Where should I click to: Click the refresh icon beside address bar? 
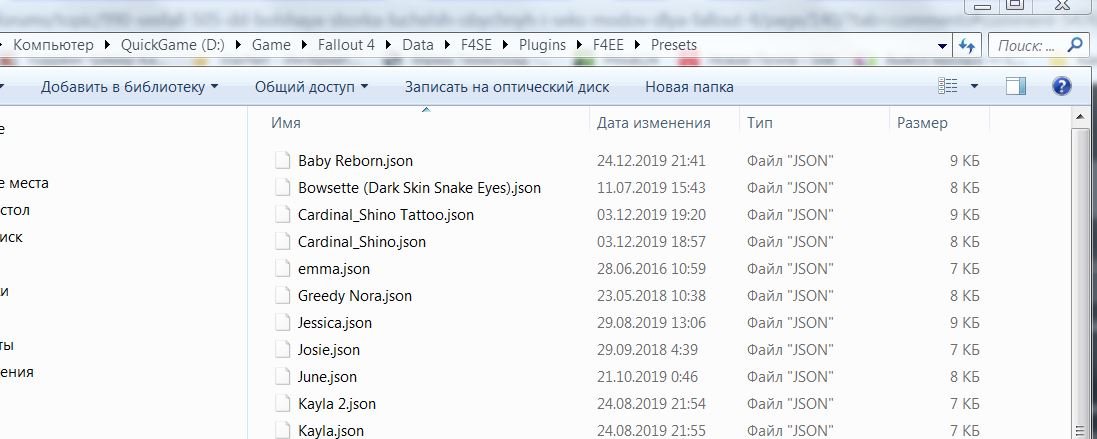click(x=967, y=46)
